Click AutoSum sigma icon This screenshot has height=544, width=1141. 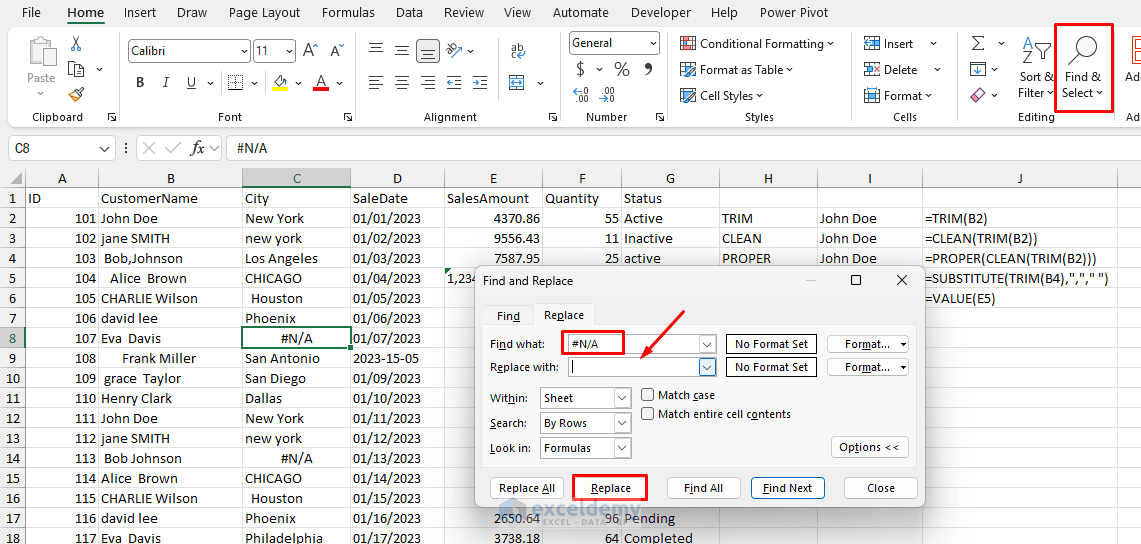(978, 44)
